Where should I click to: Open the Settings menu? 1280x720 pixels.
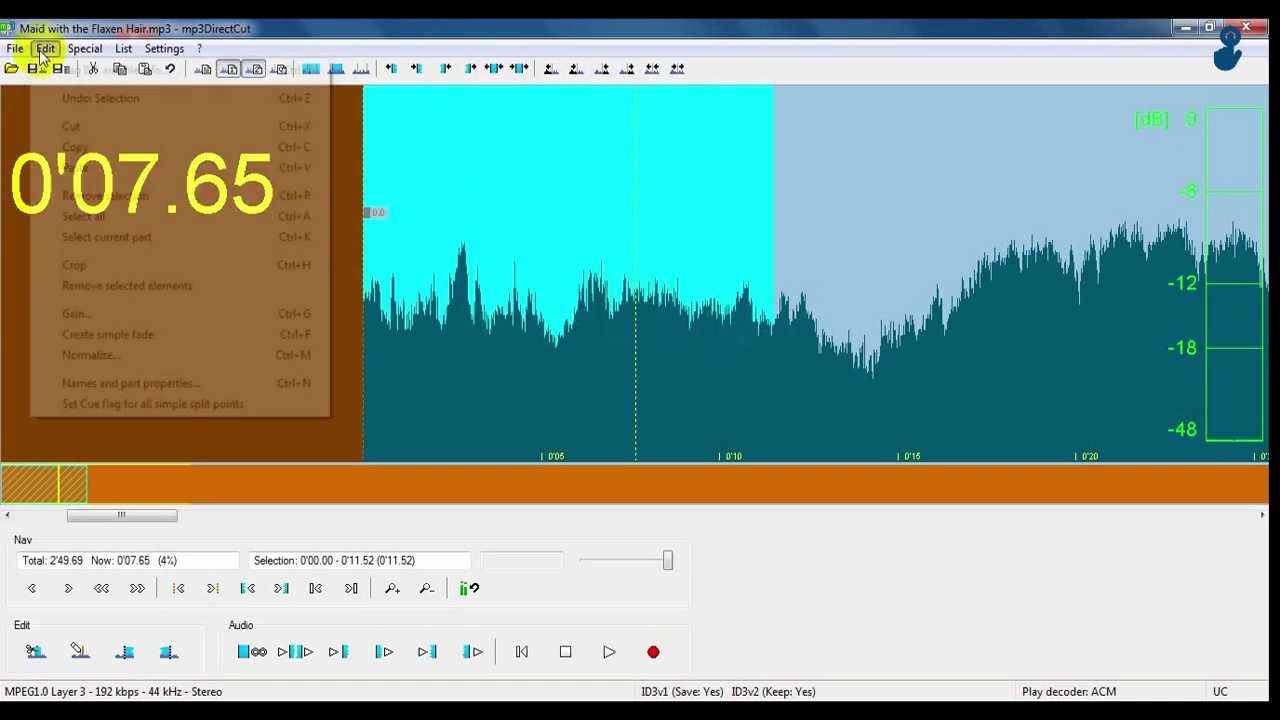[164, 48]
